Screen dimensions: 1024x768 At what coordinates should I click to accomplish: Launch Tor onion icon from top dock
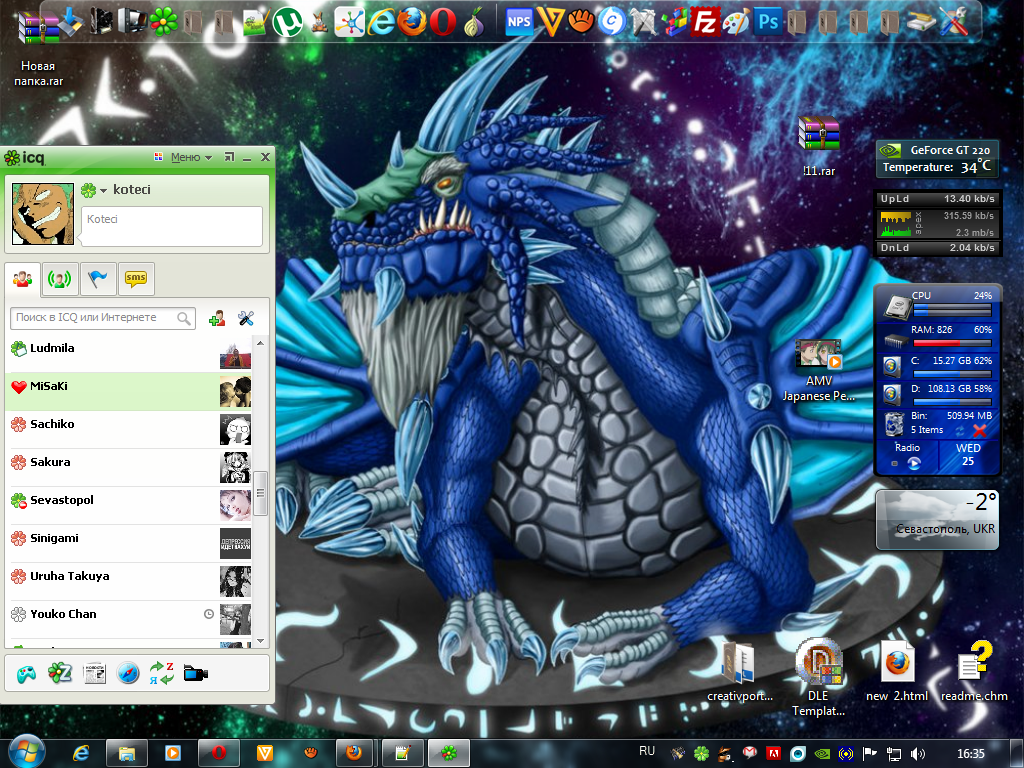pos(473,23)
